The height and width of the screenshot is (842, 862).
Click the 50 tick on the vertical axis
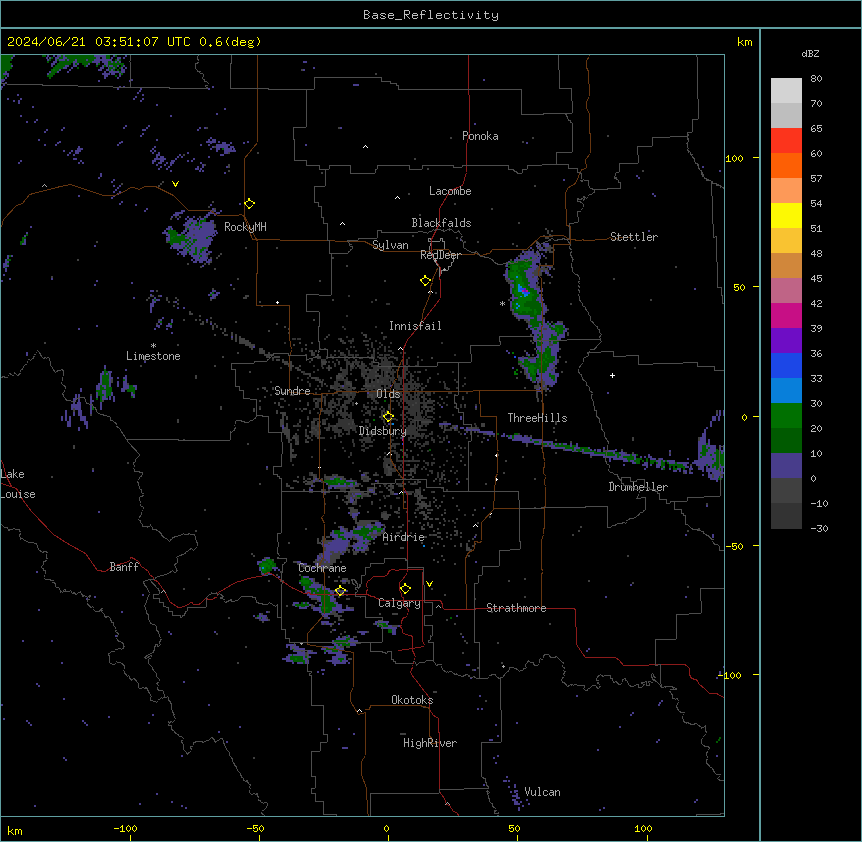pyautogui.click(x=739, y=287)
